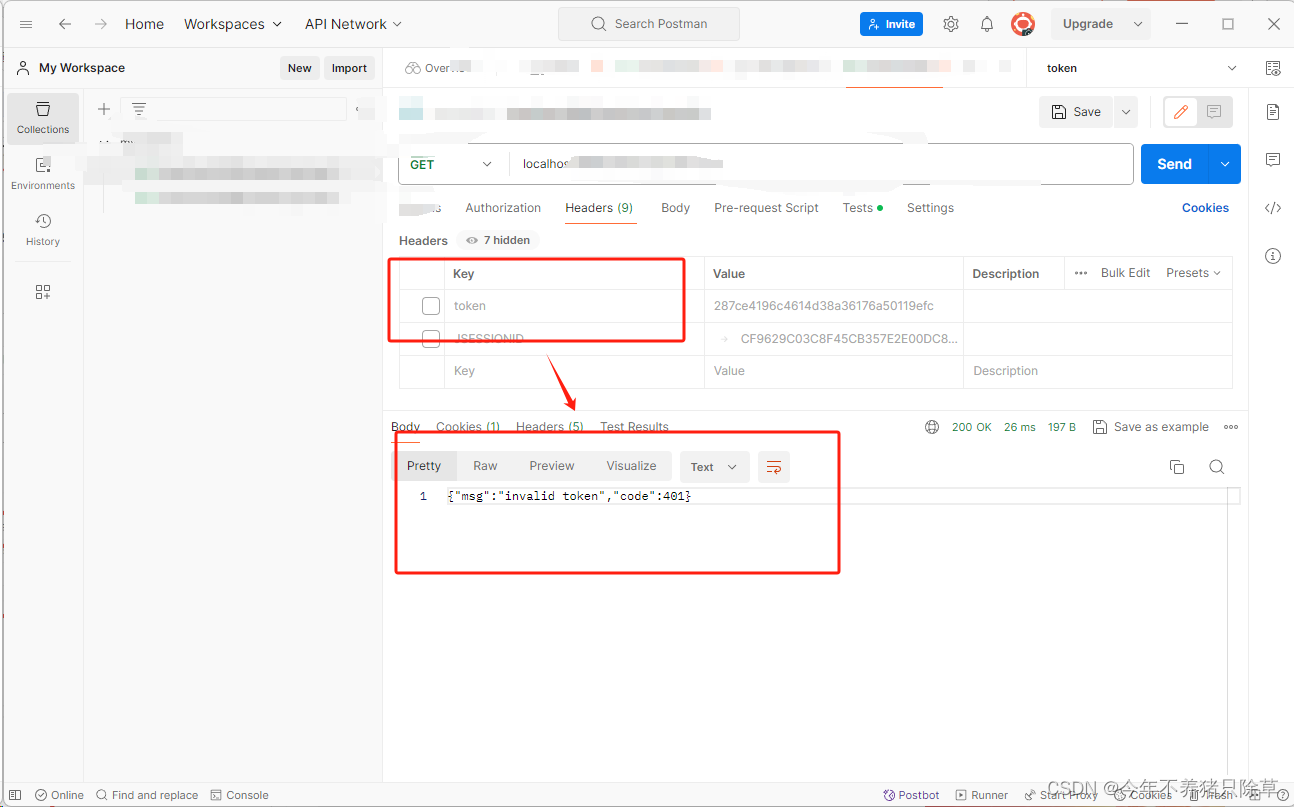Open the settings gear icon

951,24
